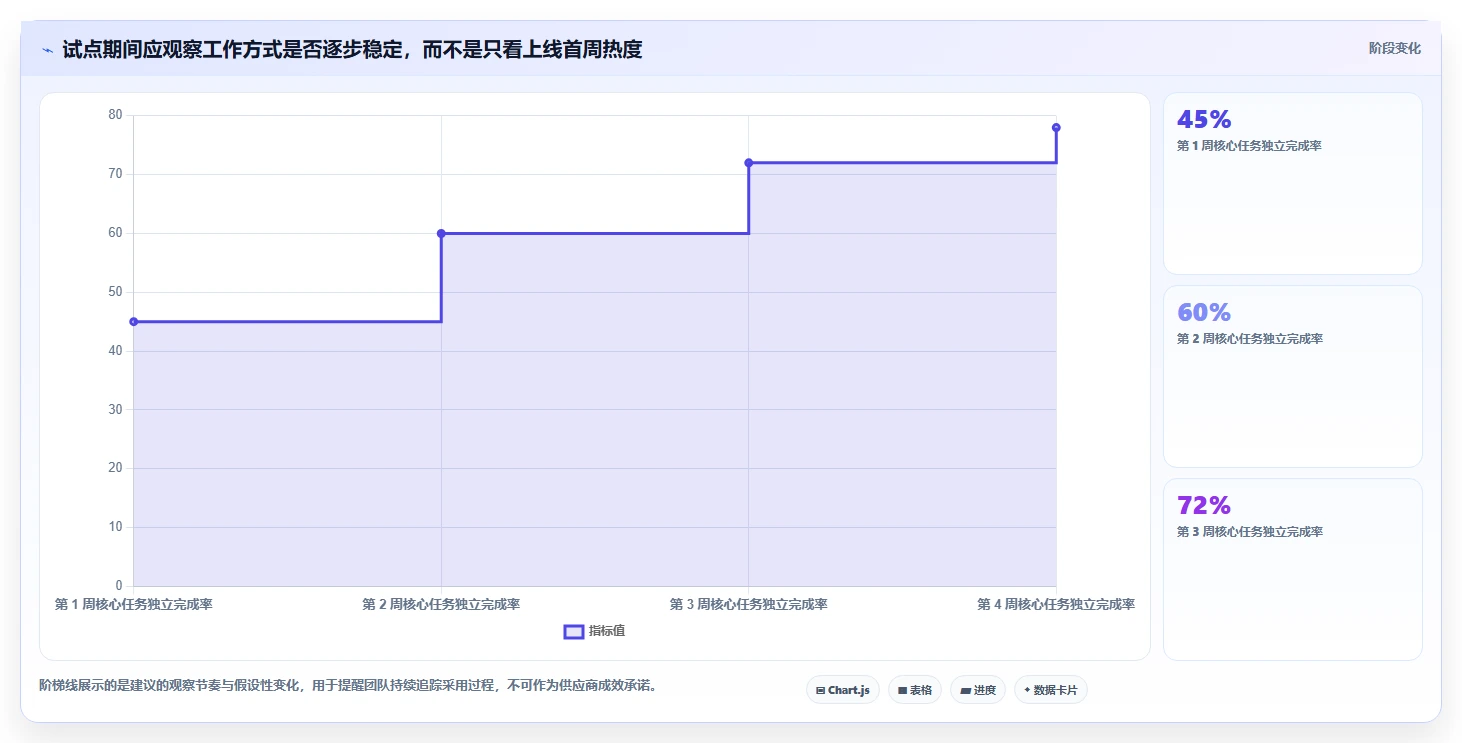Click the week 3 data point at 72

pos(749,163)
